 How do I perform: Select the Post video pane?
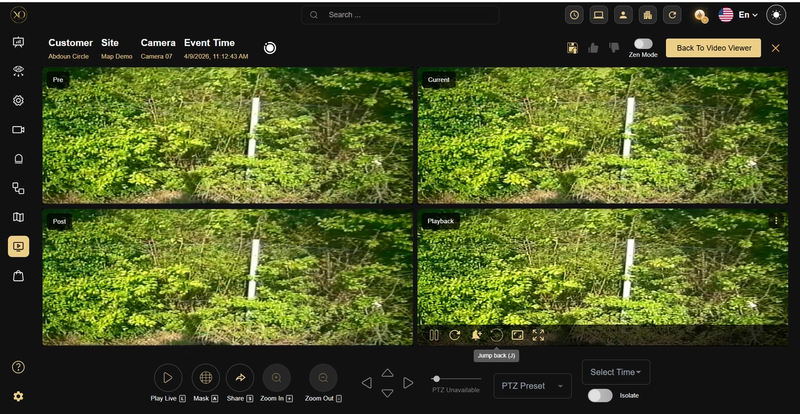point(228,277)
